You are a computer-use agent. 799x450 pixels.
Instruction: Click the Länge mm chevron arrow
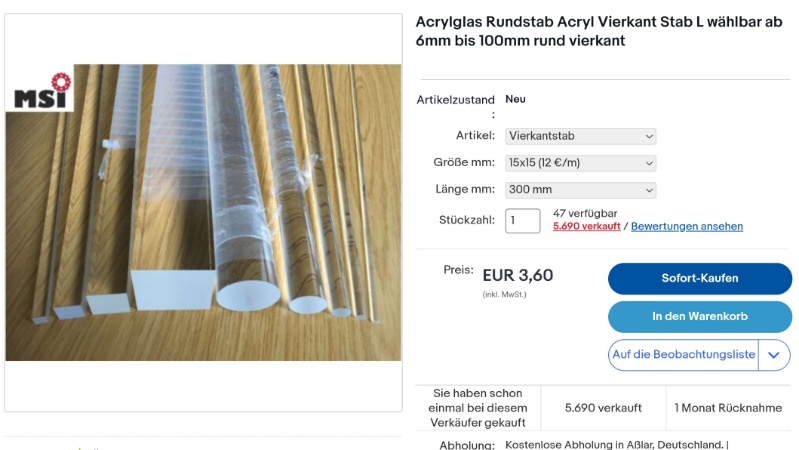coord(649,191)
